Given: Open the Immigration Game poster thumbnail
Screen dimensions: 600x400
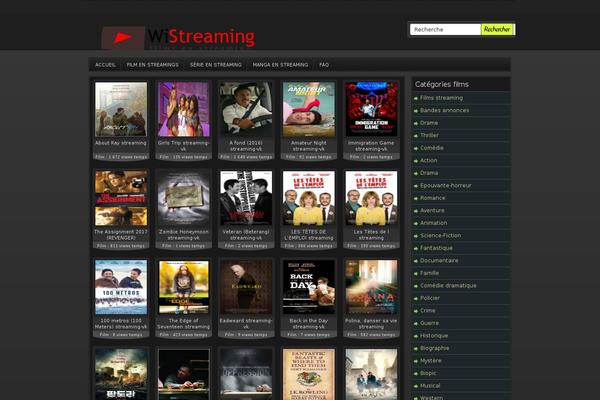Looking at the screenshot, I should coord(371,109).
